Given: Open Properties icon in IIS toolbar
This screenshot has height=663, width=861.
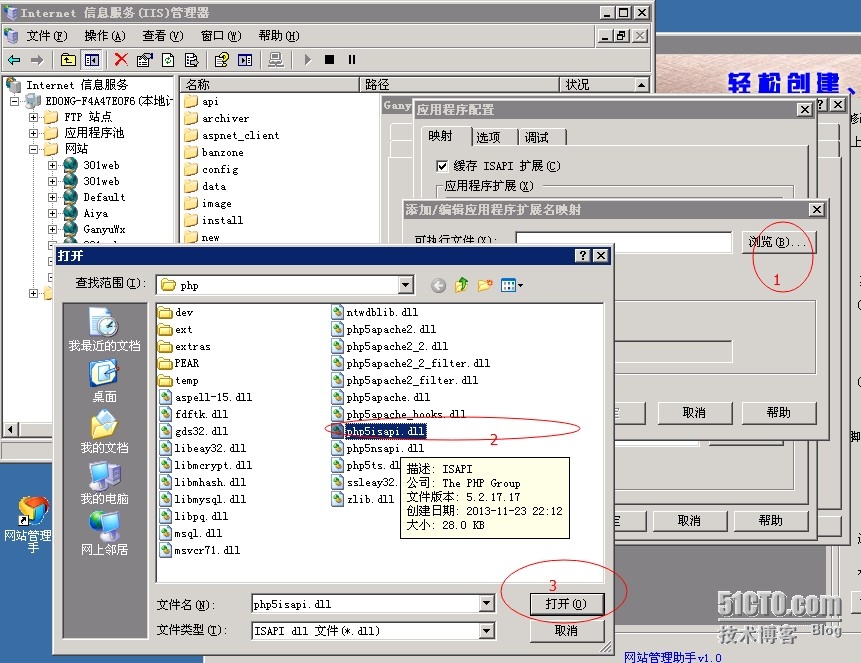Looking at the screenshot, I should [x=145, y=59].
